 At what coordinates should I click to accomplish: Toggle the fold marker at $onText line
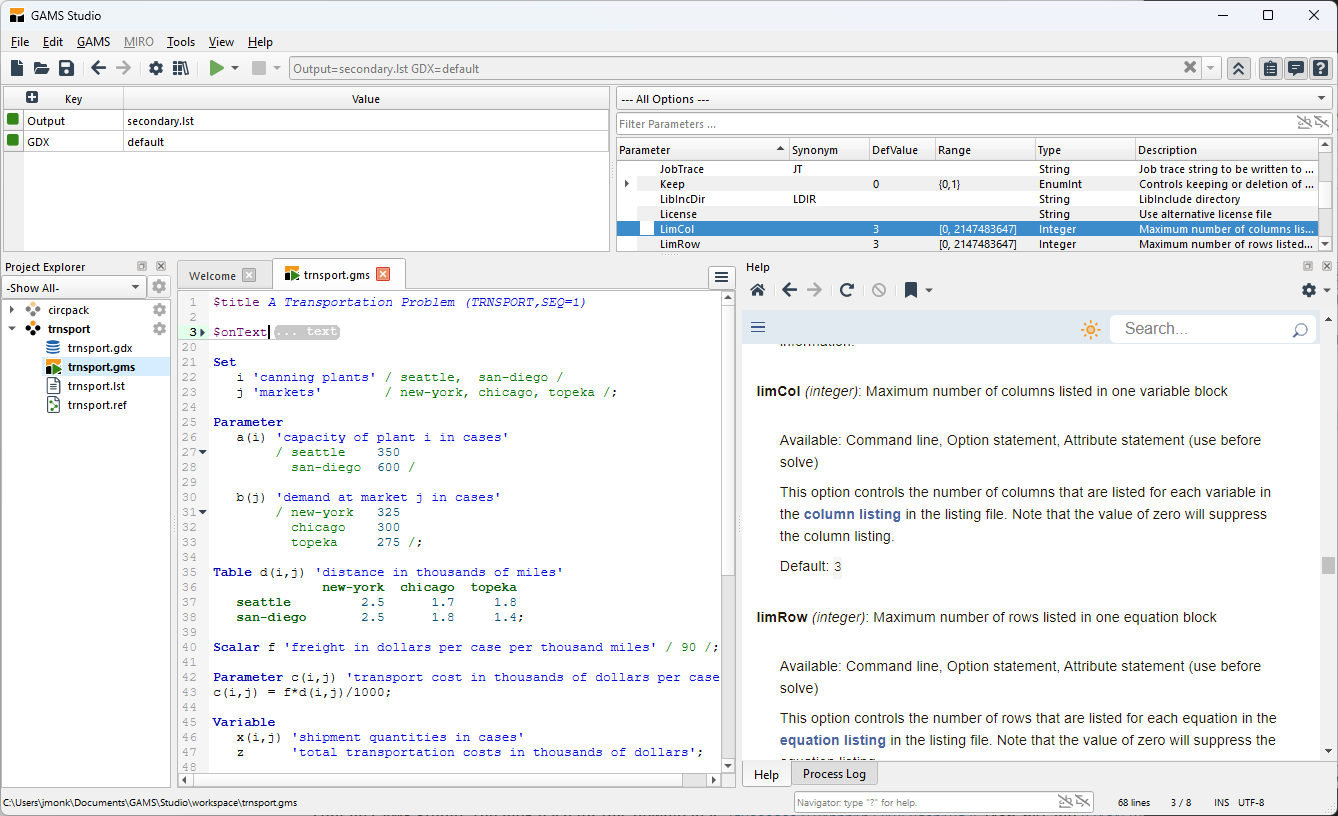(203, 332)
